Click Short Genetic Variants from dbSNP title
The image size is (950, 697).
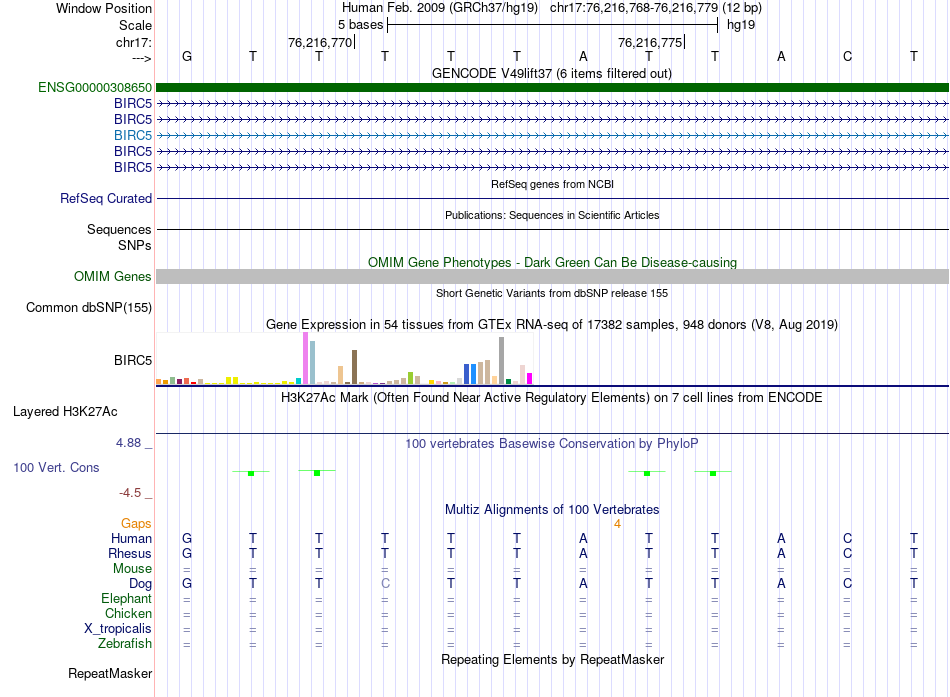[552, 293]
